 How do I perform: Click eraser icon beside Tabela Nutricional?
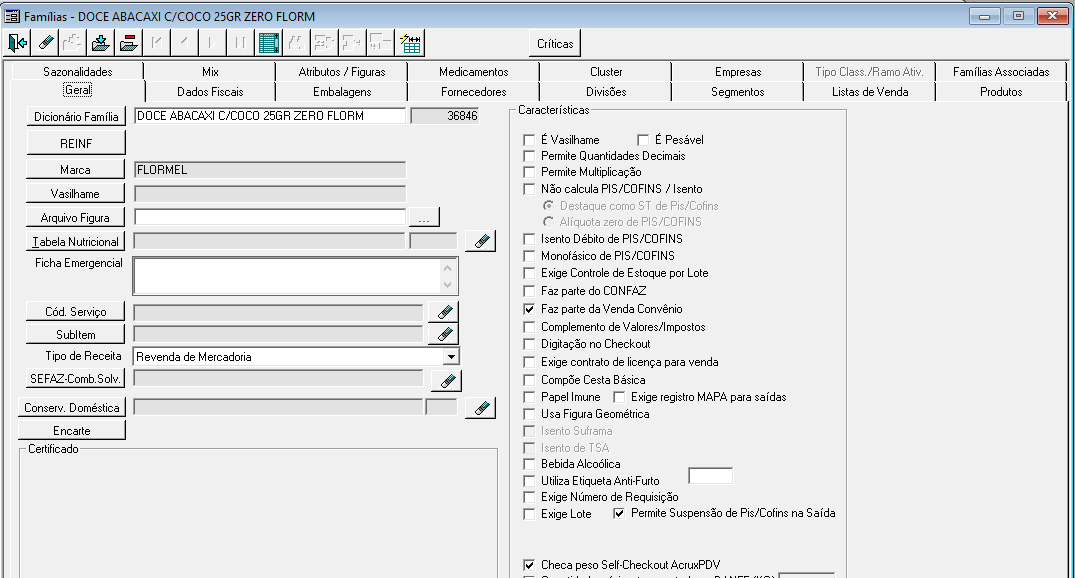pyautogui.click(x=481, y=241)
